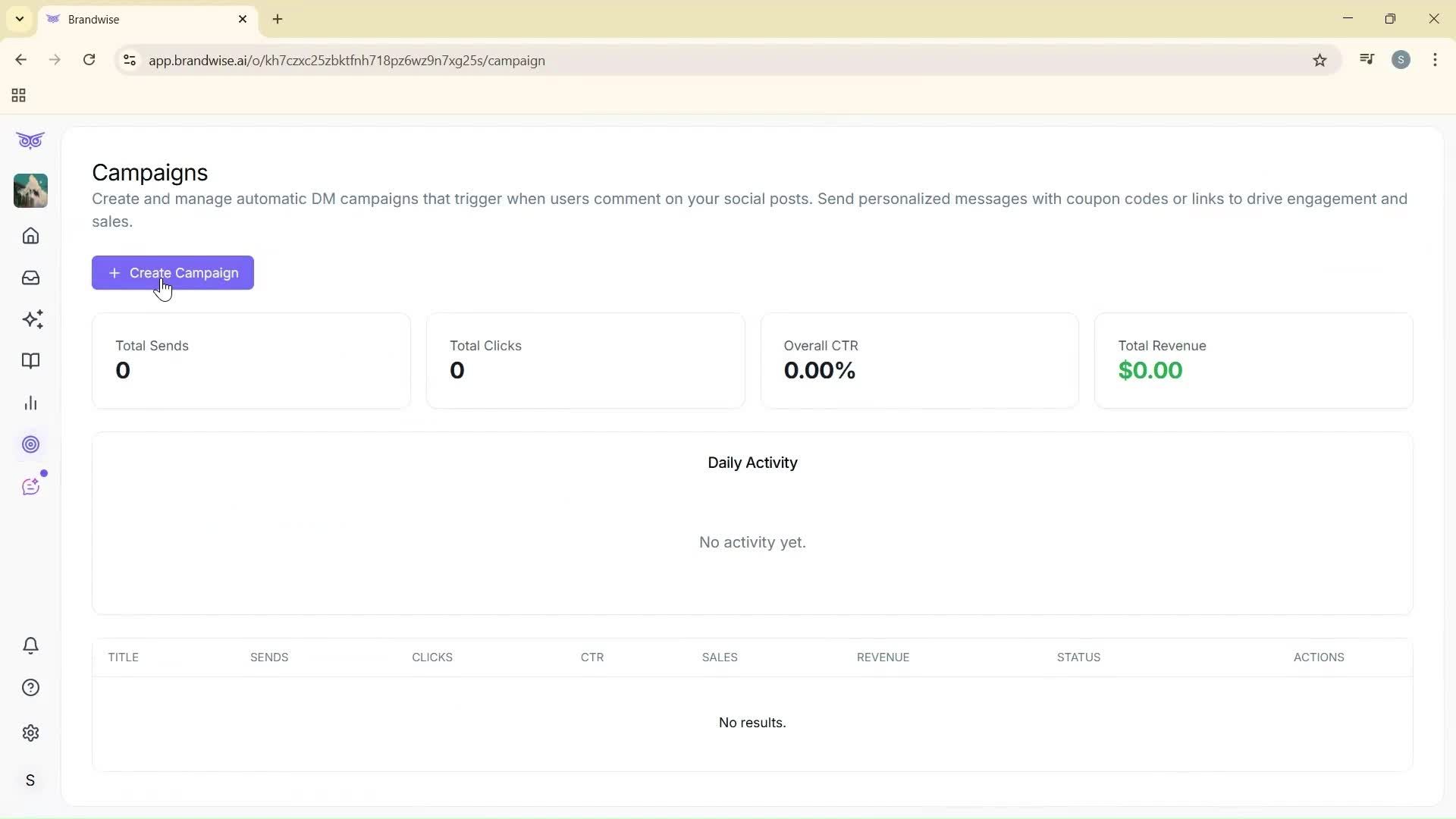Expand the browser tab search dropdown

pyautogui.click(x=19, y=19)
